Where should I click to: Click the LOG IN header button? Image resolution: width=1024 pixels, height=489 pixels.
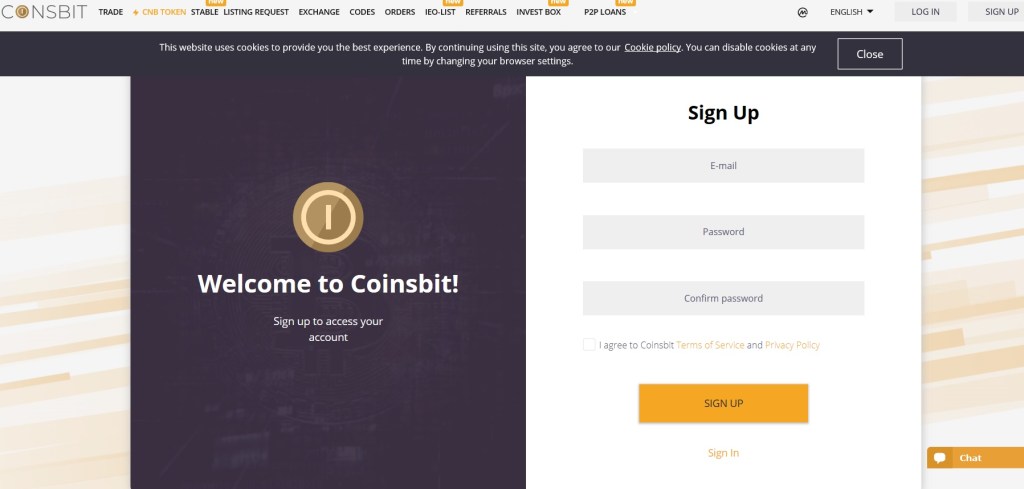[925, 12]
